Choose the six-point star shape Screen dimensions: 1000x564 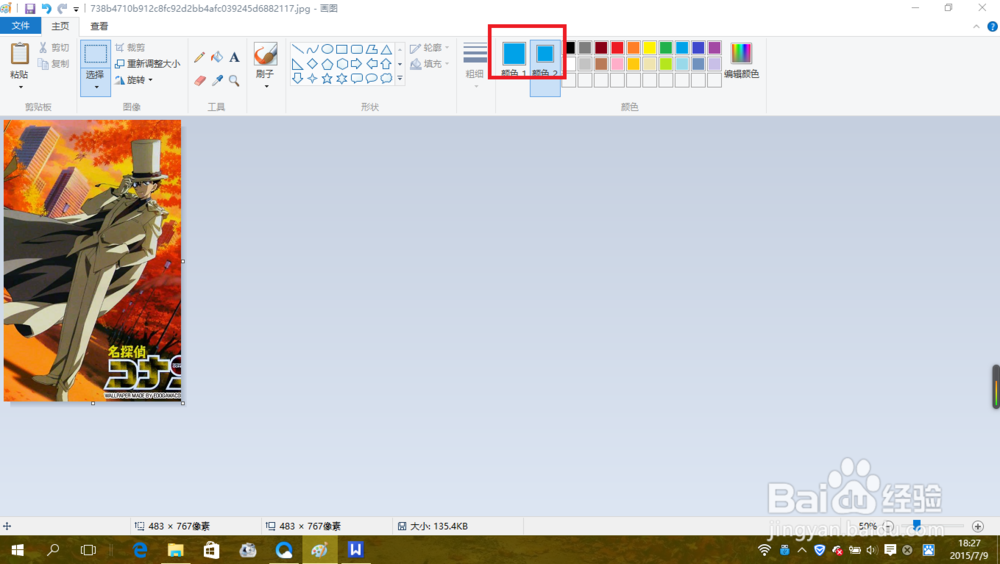(342, 78)
